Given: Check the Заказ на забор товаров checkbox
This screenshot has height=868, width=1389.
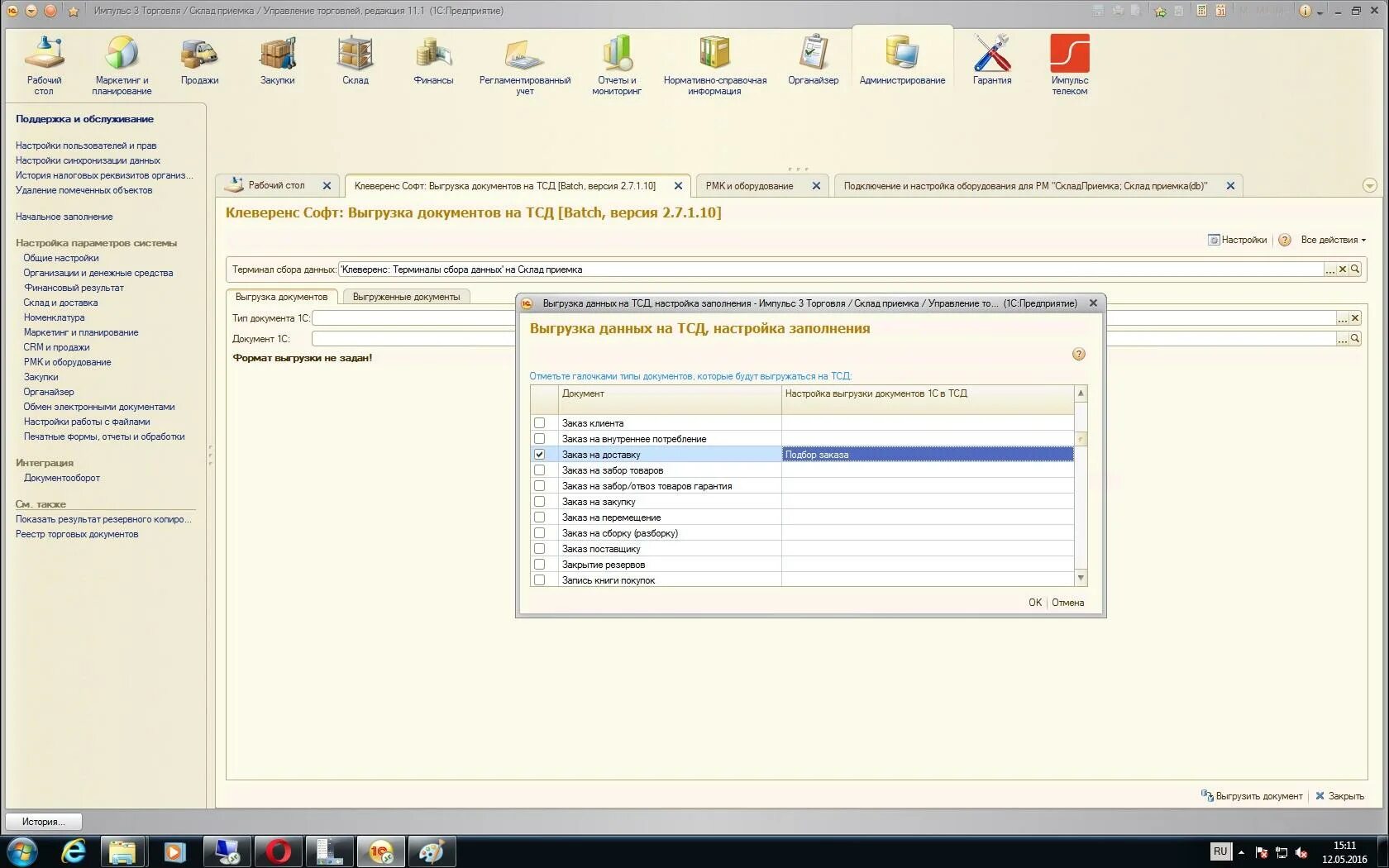Looking at the screenshot, I should (x=539, y=470).
